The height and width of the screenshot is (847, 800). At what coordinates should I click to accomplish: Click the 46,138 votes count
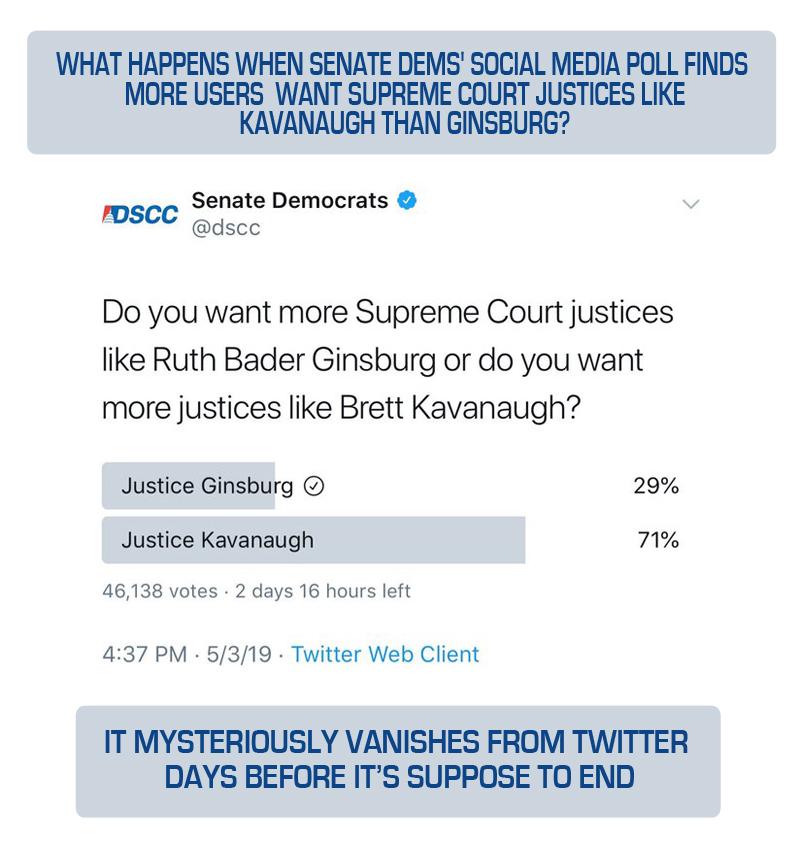pyautogui.click(x=160, y=591)
